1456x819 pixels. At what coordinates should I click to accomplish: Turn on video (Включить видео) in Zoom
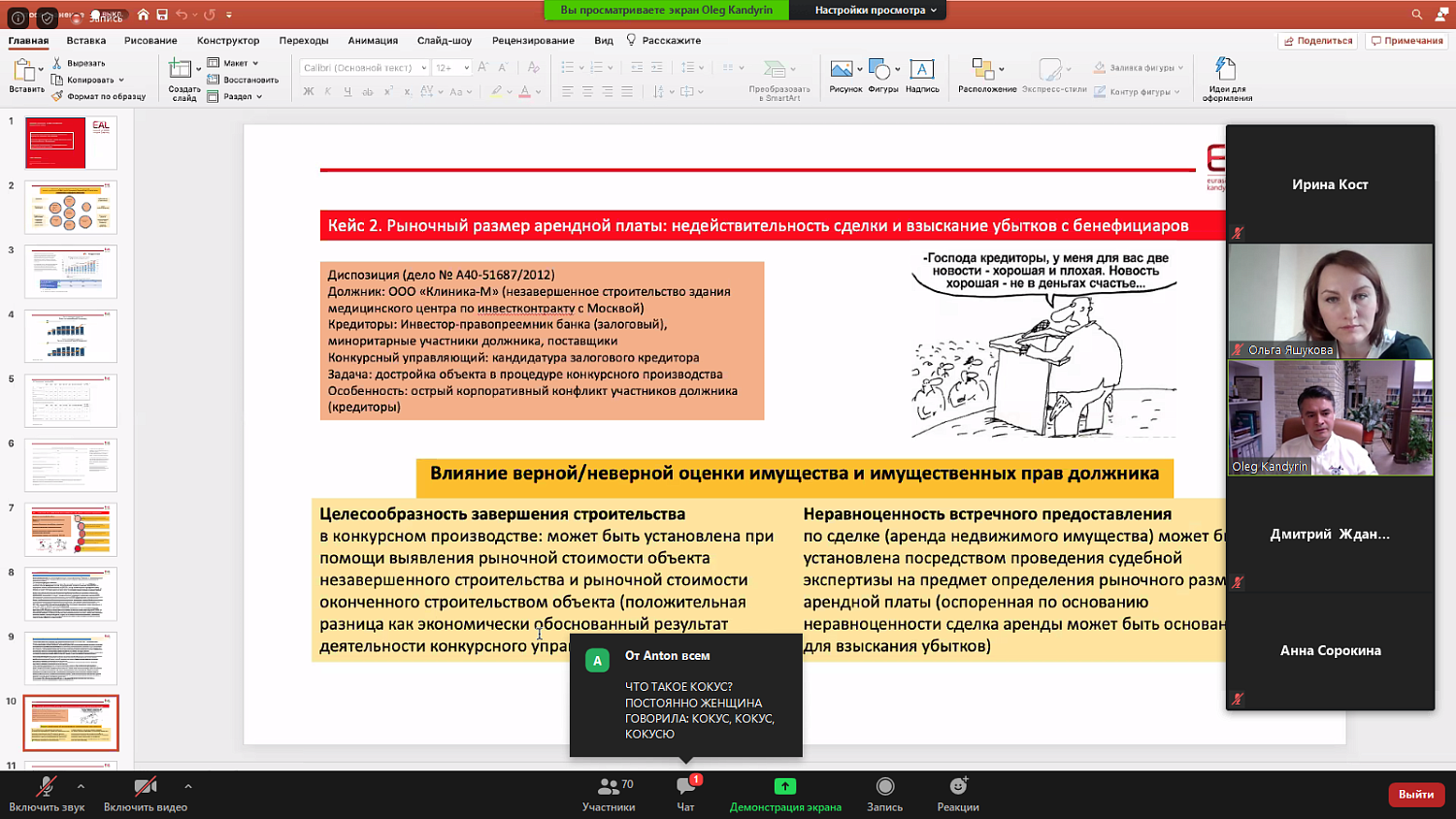tap(146, 794)
